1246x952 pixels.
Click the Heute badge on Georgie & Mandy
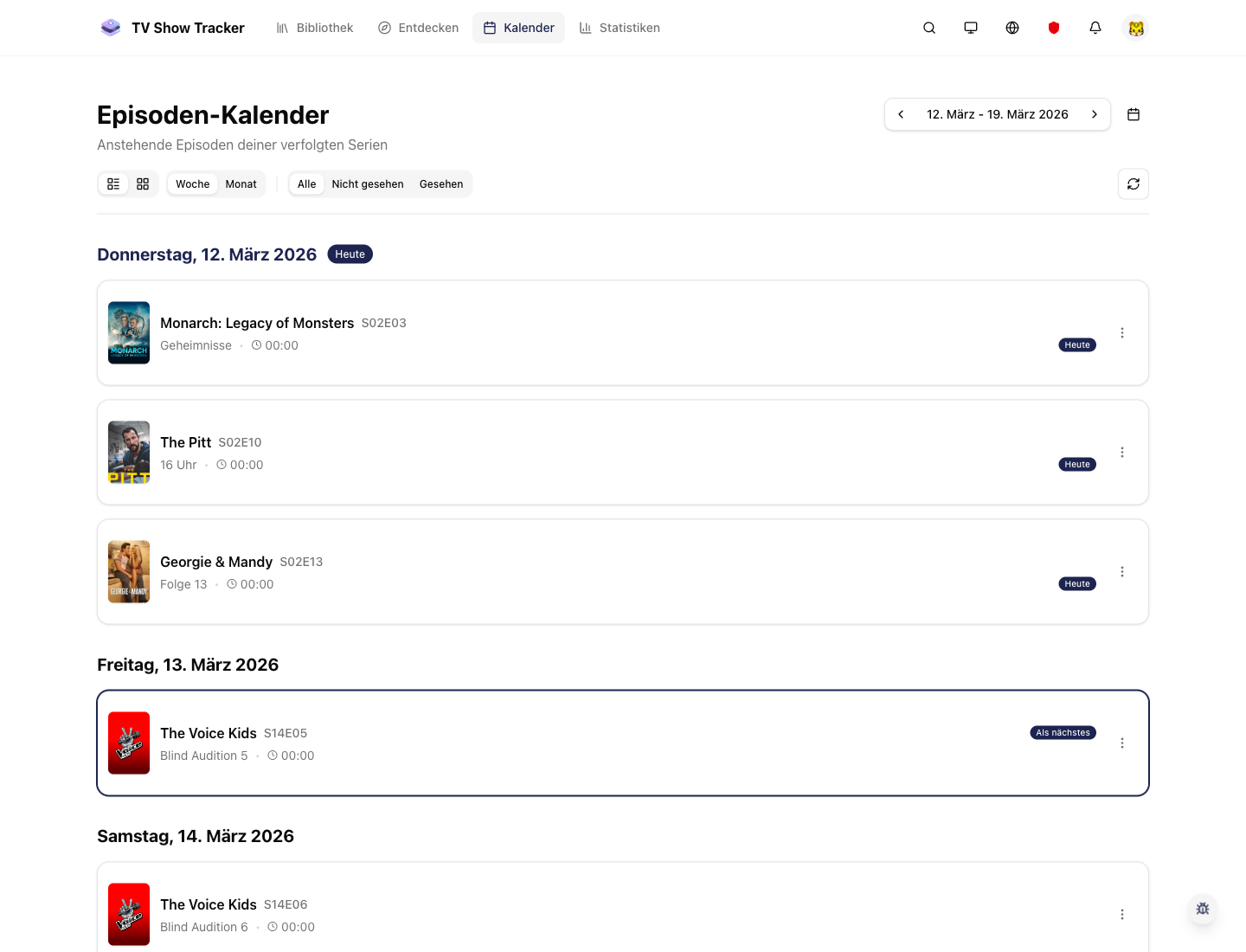click(x=1076, y=583)
